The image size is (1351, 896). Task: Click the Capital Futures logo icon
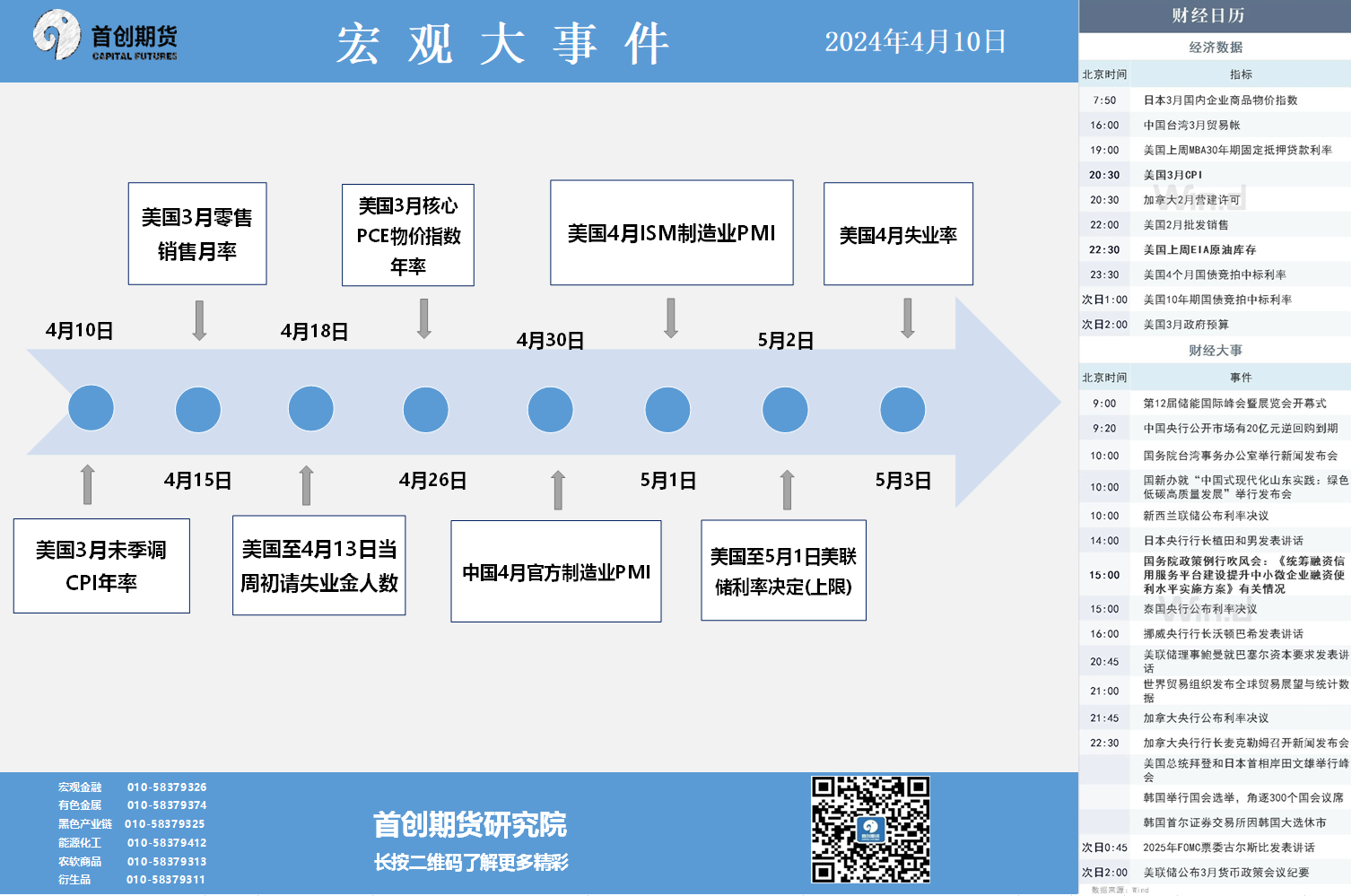57,35
